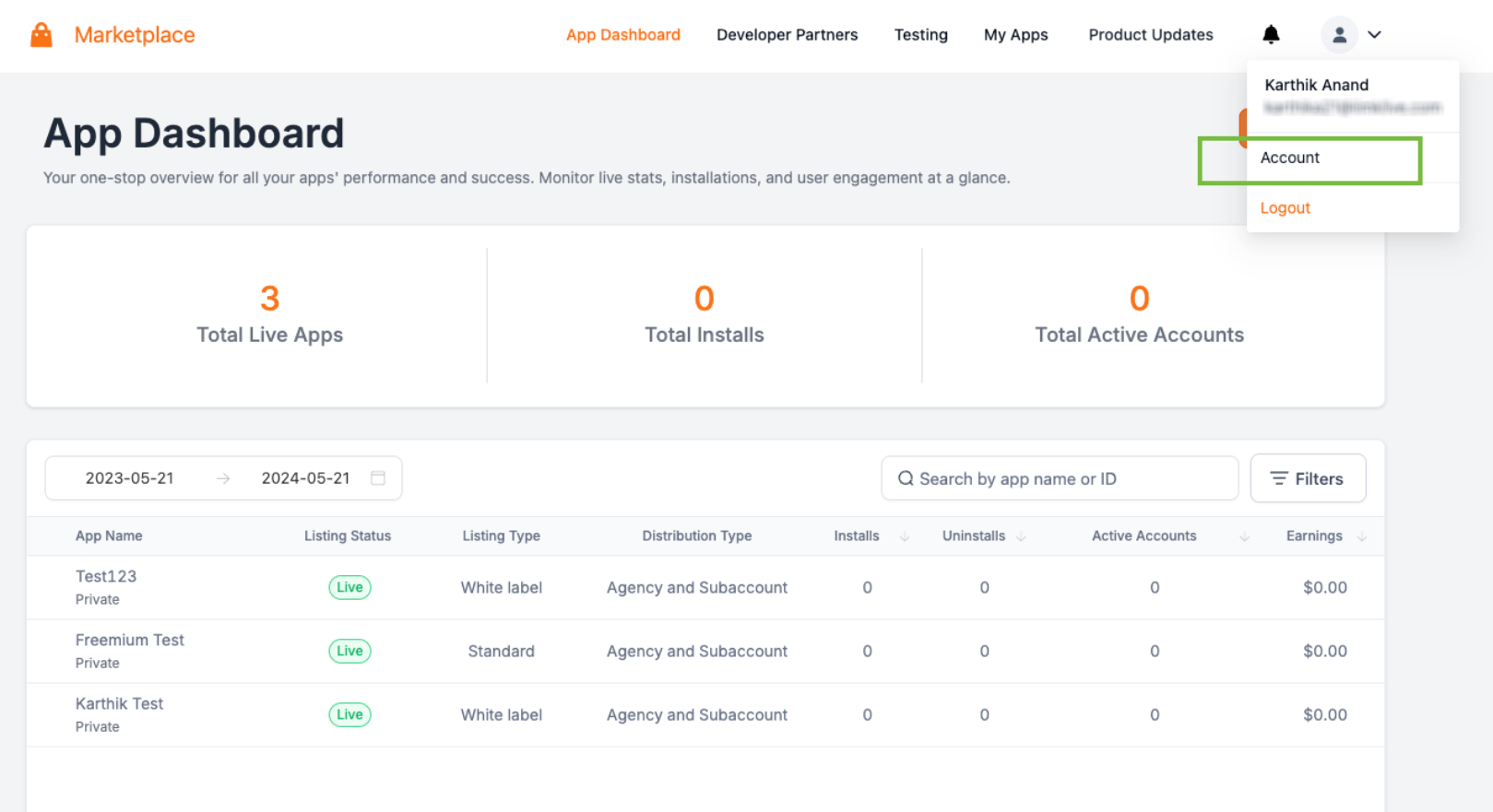Switch to Product Updates page
The width and height of the screenshot is (1493, 812).
pyautogui.click(x=1151, y=35)
